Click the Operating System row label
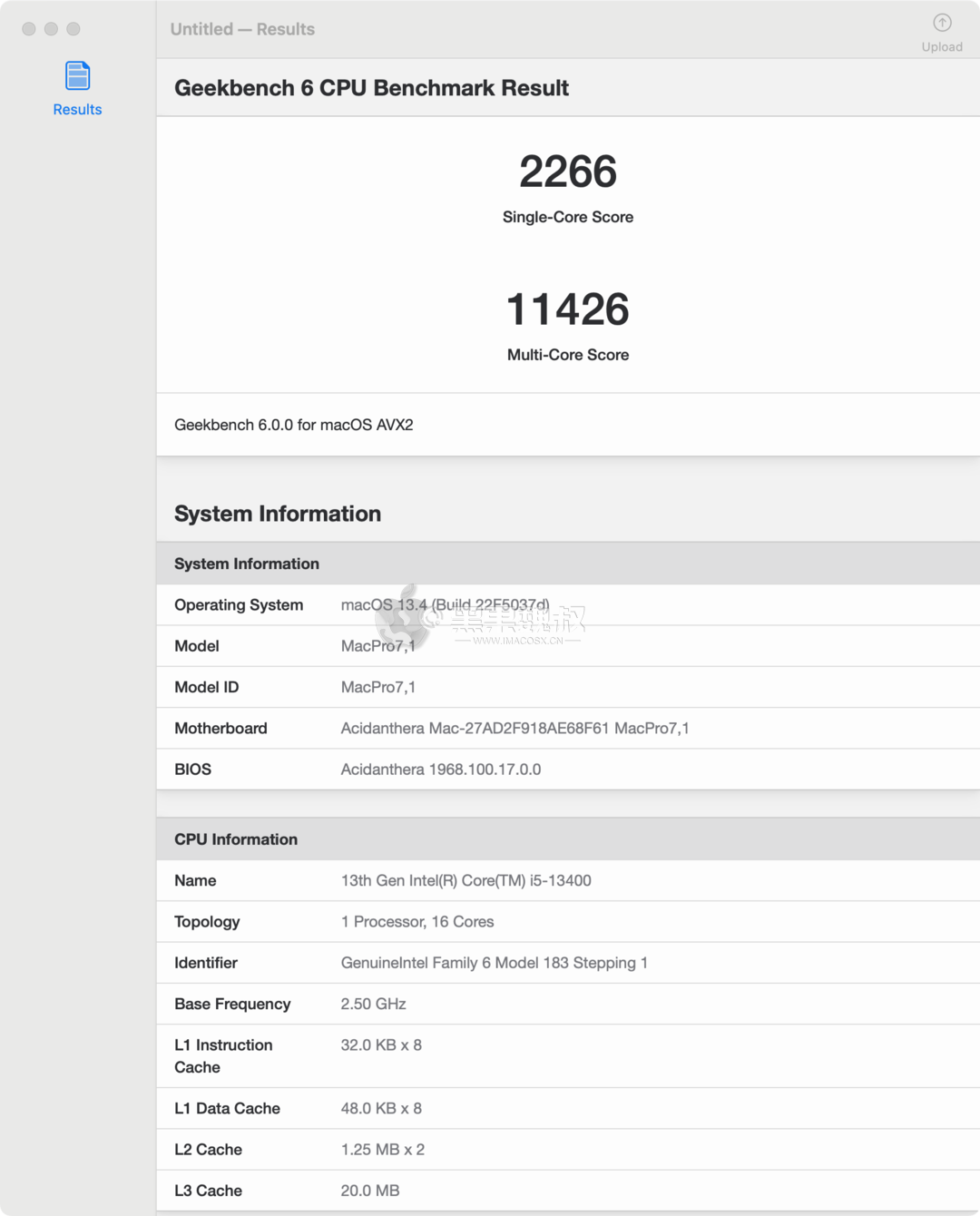This screenshot has width=980, height=1216. click(x=239, y=605)
